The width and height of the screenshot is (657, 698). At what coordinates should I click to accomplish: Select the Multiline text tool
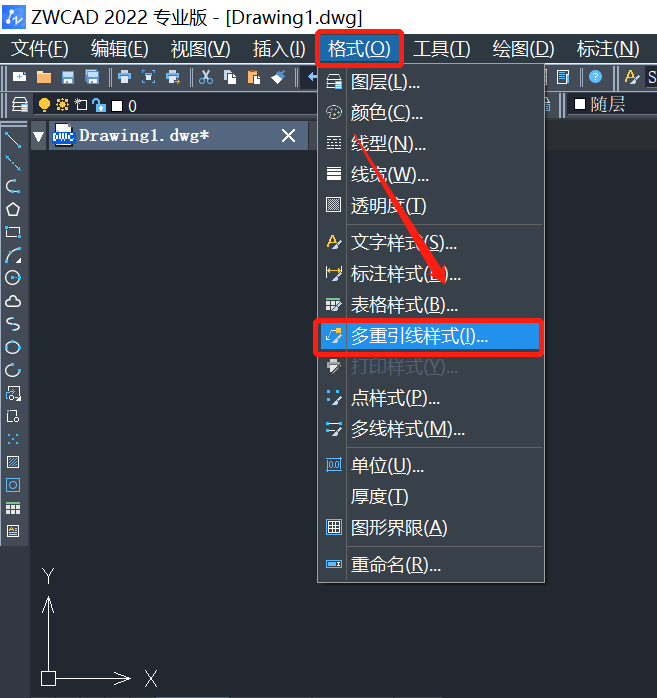(x=13, y=531)
